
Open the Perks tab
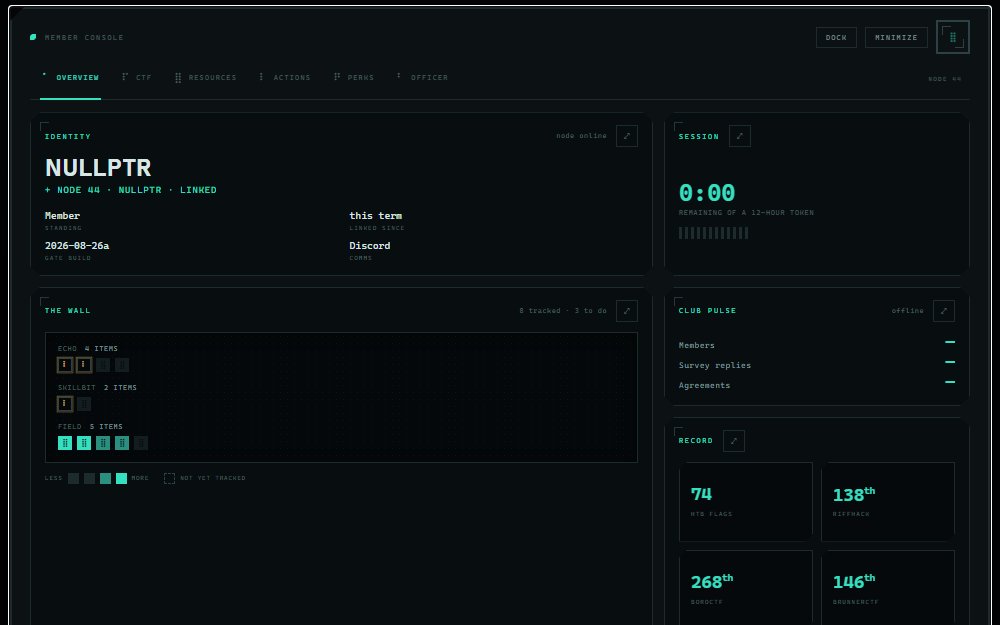[x=354, y=78]
